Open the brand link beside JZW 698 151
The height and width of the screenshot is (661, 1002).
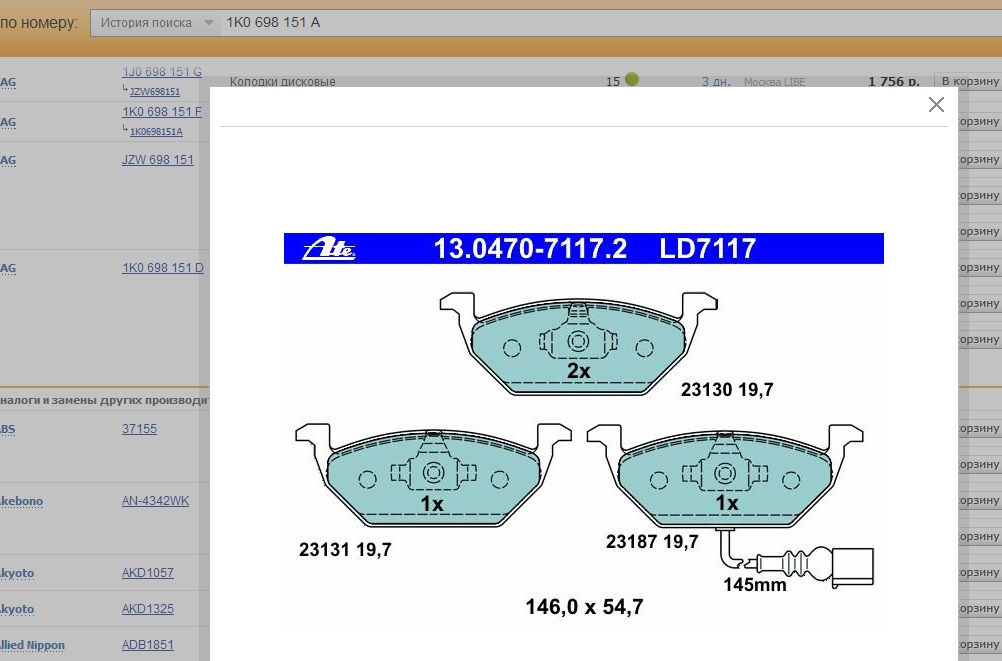8,160
